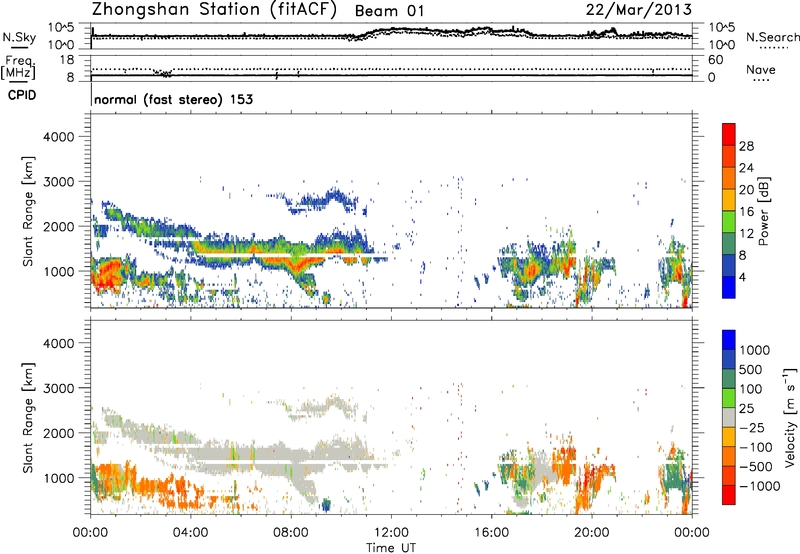This screenshot has width=800, height=554.
Task: Select the 'N.Sky' legend label
Action: 19,38
